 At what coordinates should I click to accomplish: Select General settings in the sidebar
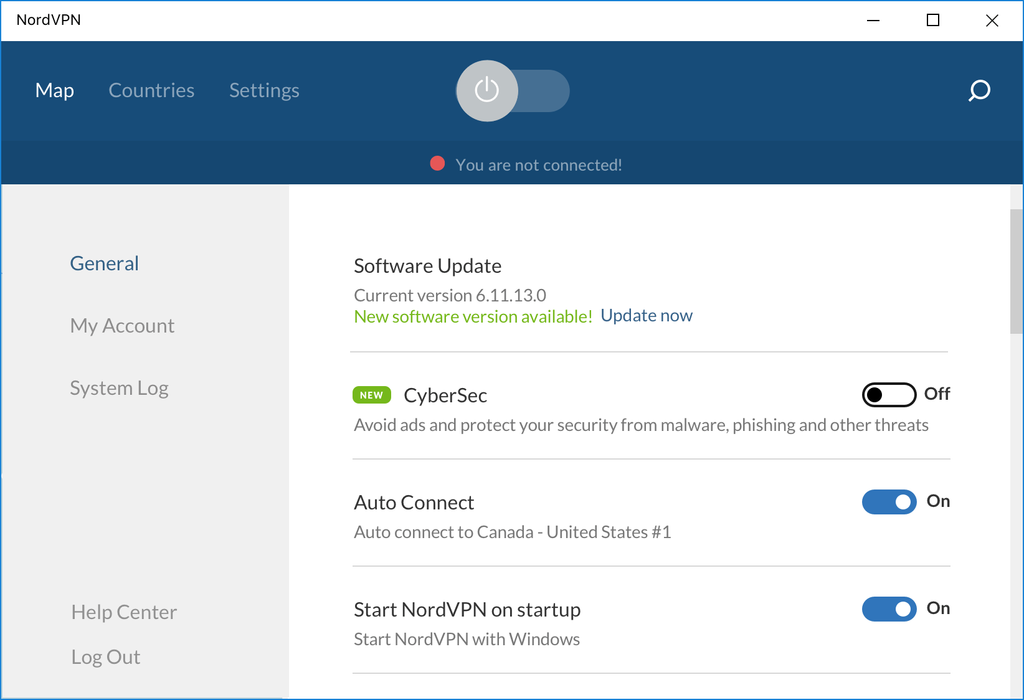click(x=104, y=263)
